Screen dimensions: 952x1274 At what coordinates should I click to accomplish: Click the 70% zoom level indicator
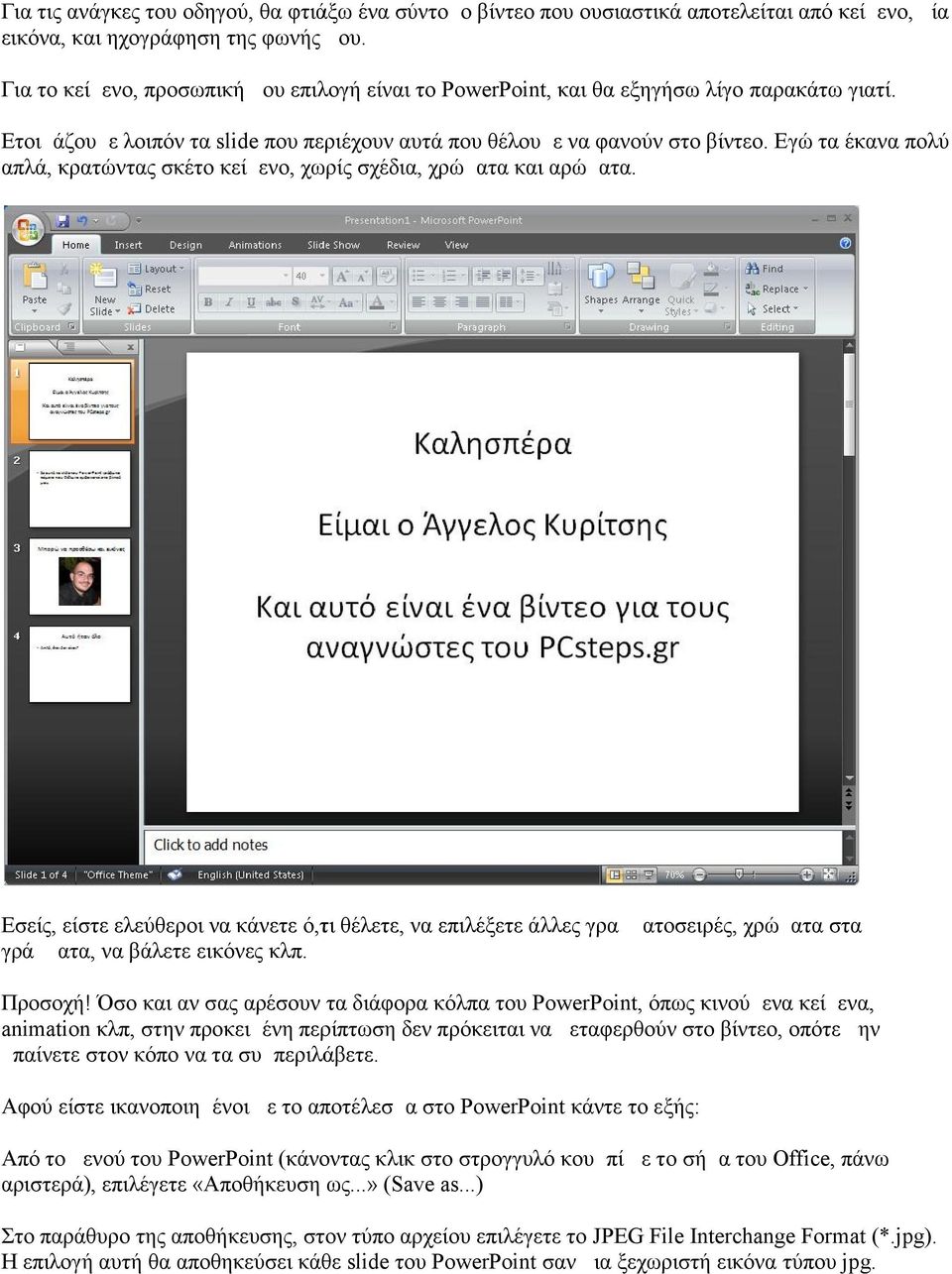pyautogui.click(x=674, y=875)
